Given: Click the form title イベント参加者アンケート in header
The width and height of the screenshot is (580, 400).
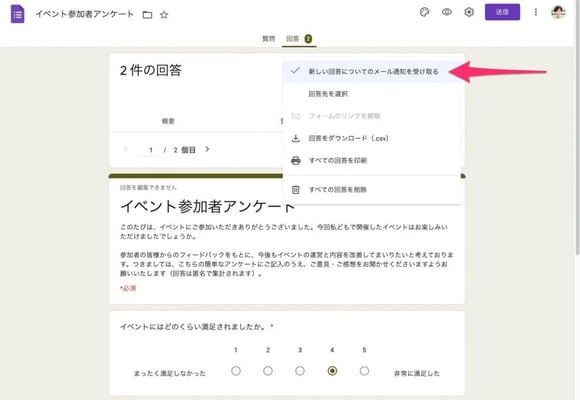Looking at the screenshot, I should (84, 14).
